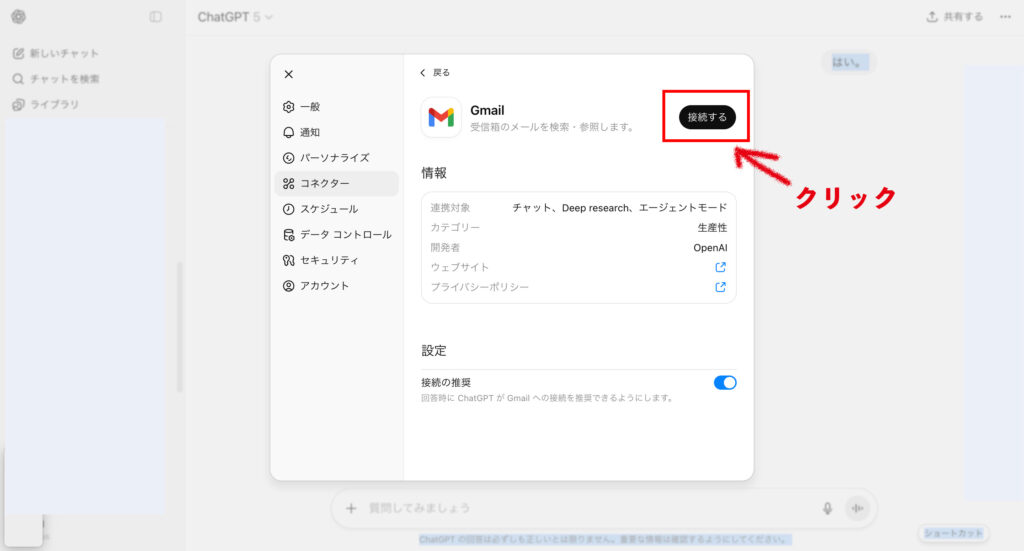1024x551 pixels.
Task: Click the microphone dictation icon
Action: 827,508
